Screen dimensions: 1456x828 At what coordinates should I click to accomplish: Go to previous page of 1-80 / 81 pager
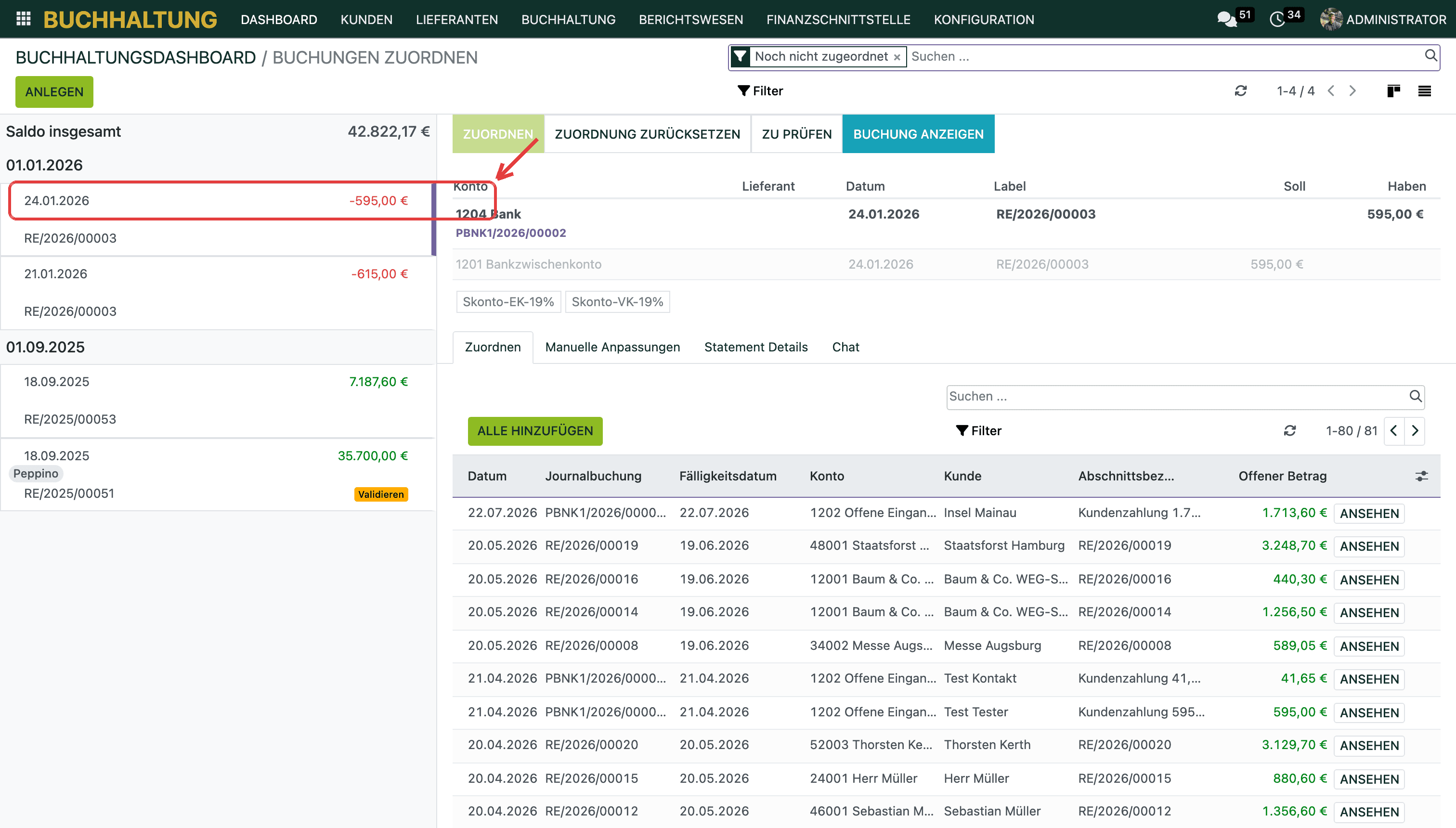[x=1394, y=431]
